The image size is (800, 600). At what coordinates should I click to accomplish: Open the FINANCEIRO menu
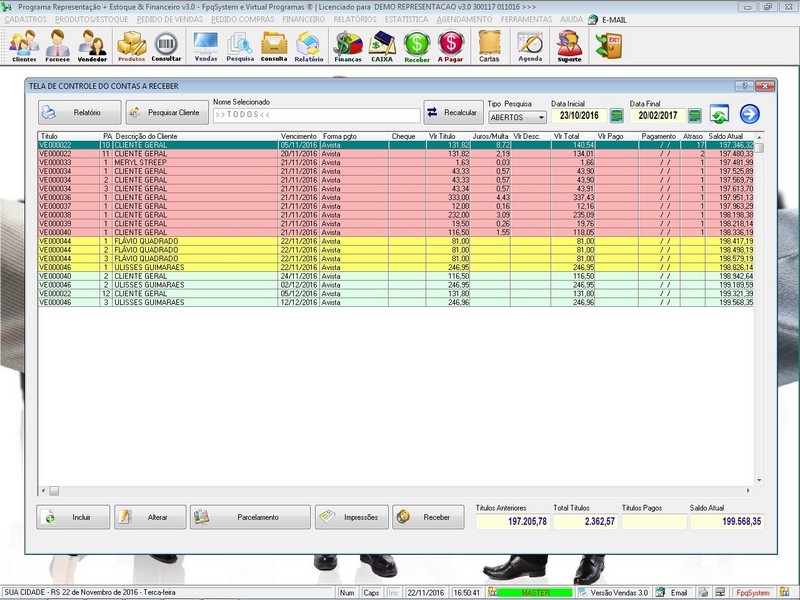303,19
